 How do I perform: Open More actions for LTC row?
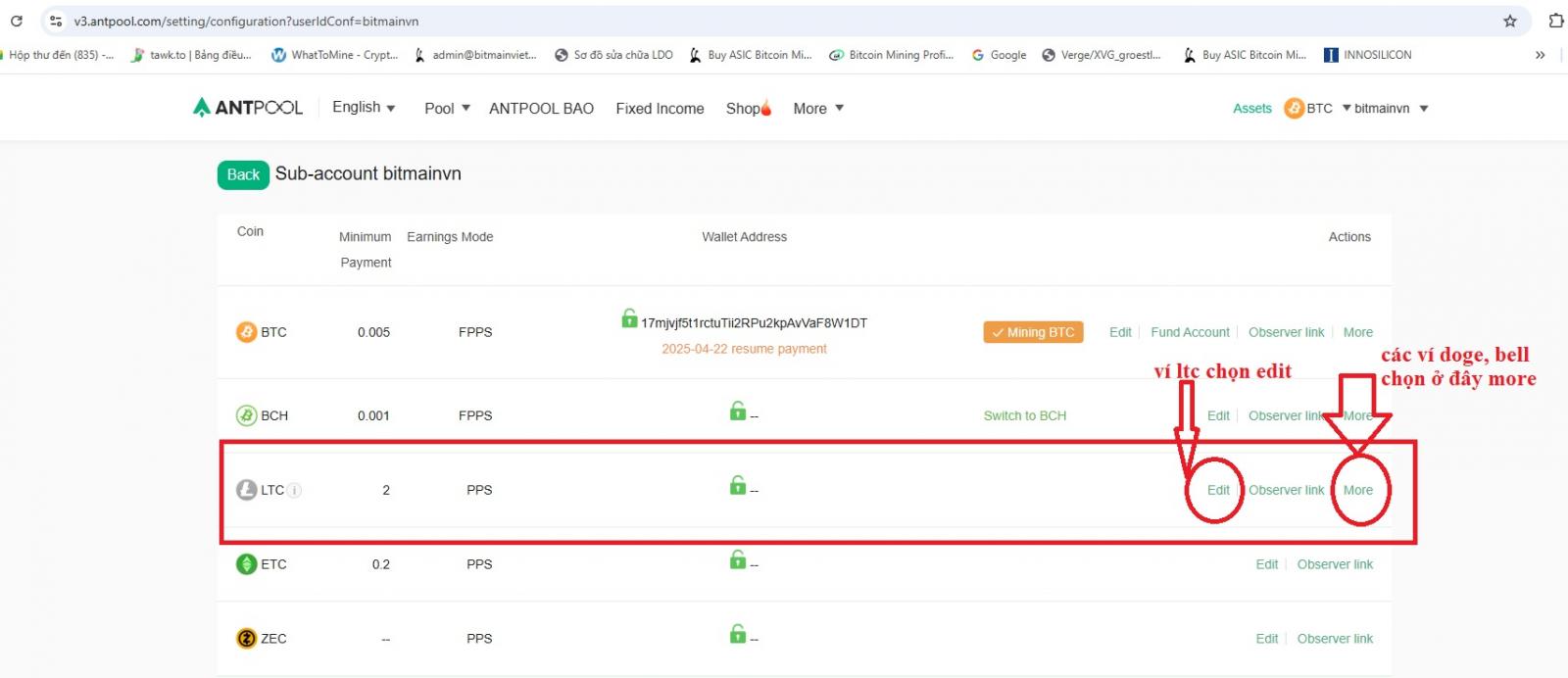tap(1357, 490)
